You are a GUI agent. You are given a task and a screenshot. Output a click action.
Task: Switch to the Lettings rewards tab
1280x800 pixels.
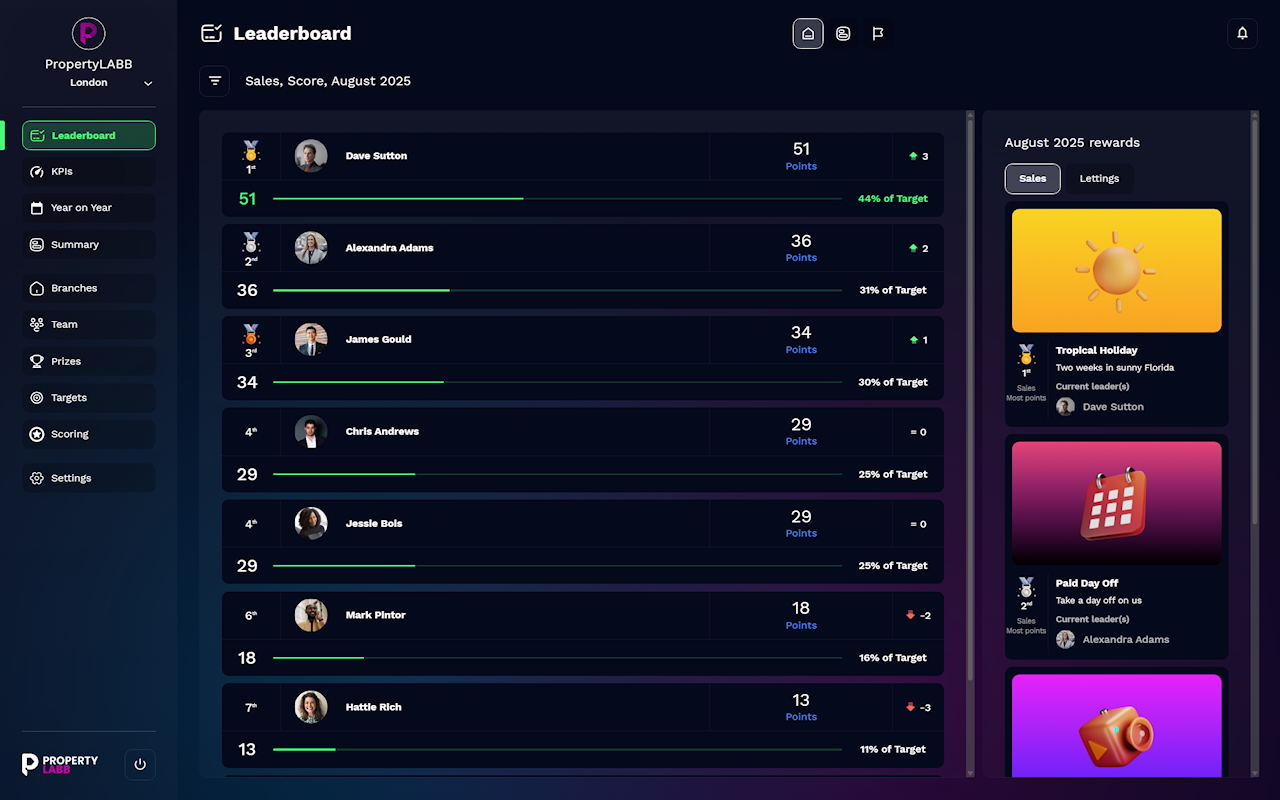pos(1098,178)
